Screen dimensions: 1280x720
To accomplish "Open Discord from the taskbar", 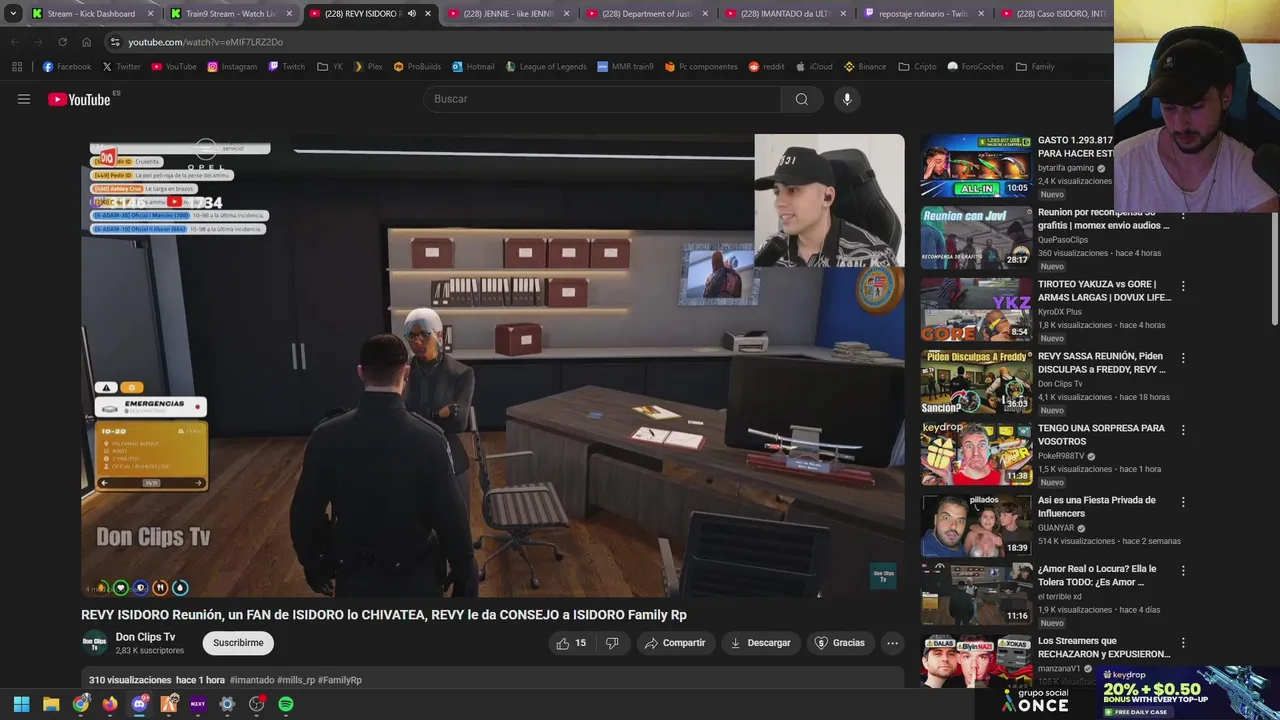I will click(139, 704).
